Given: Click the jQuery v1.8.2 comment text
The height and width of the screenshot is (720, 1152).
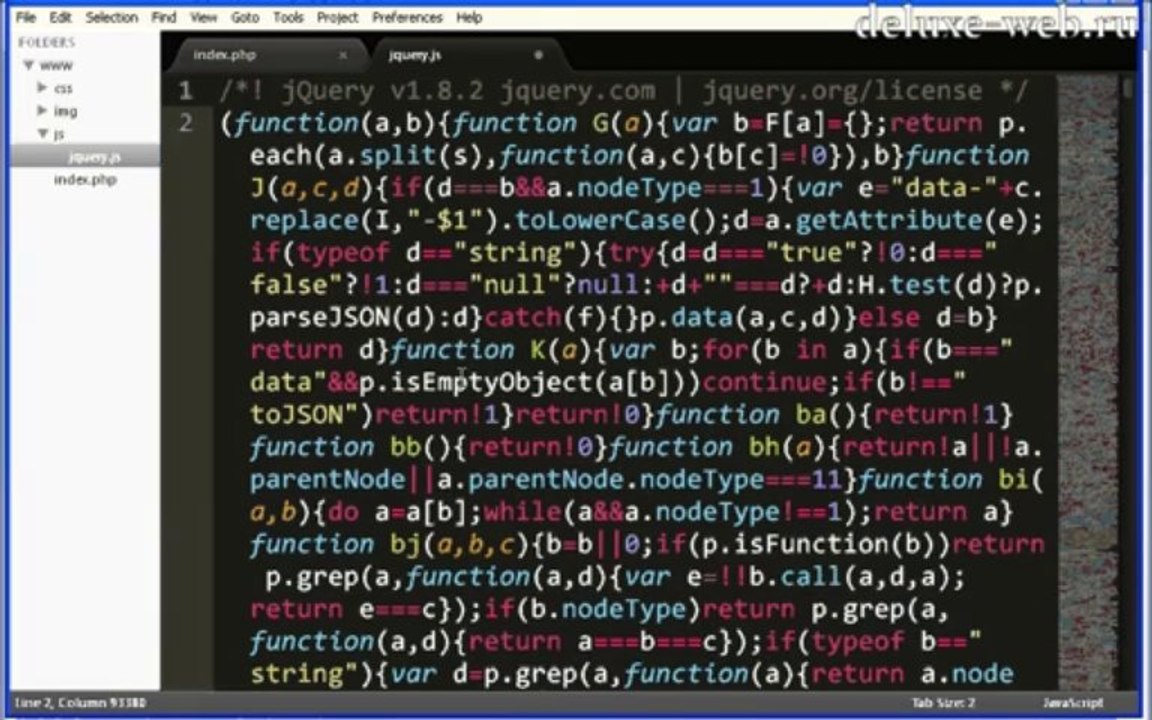Looking at the screenshot, I should coord(382,91).
